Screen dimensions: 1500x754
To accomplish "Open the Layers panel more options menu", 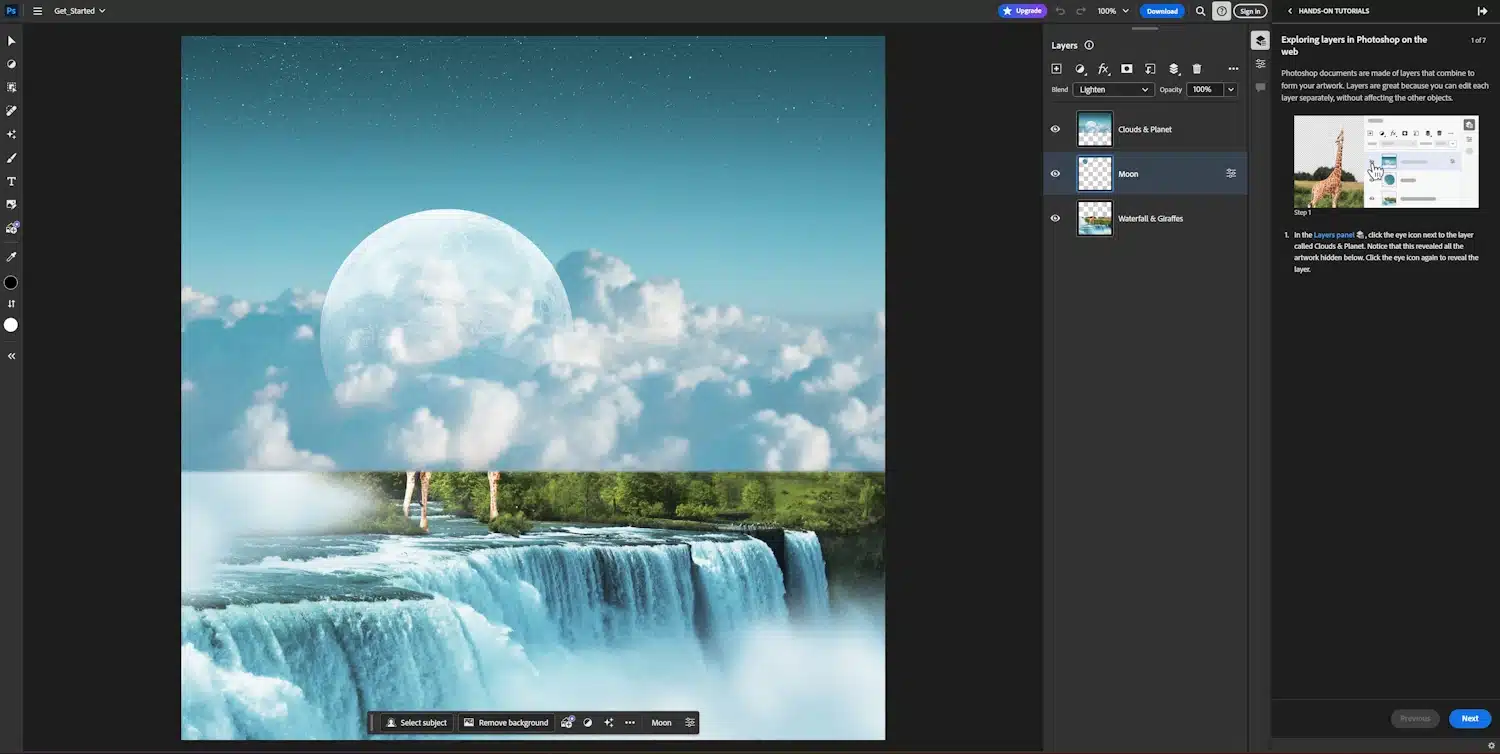I will [1233, 69].
